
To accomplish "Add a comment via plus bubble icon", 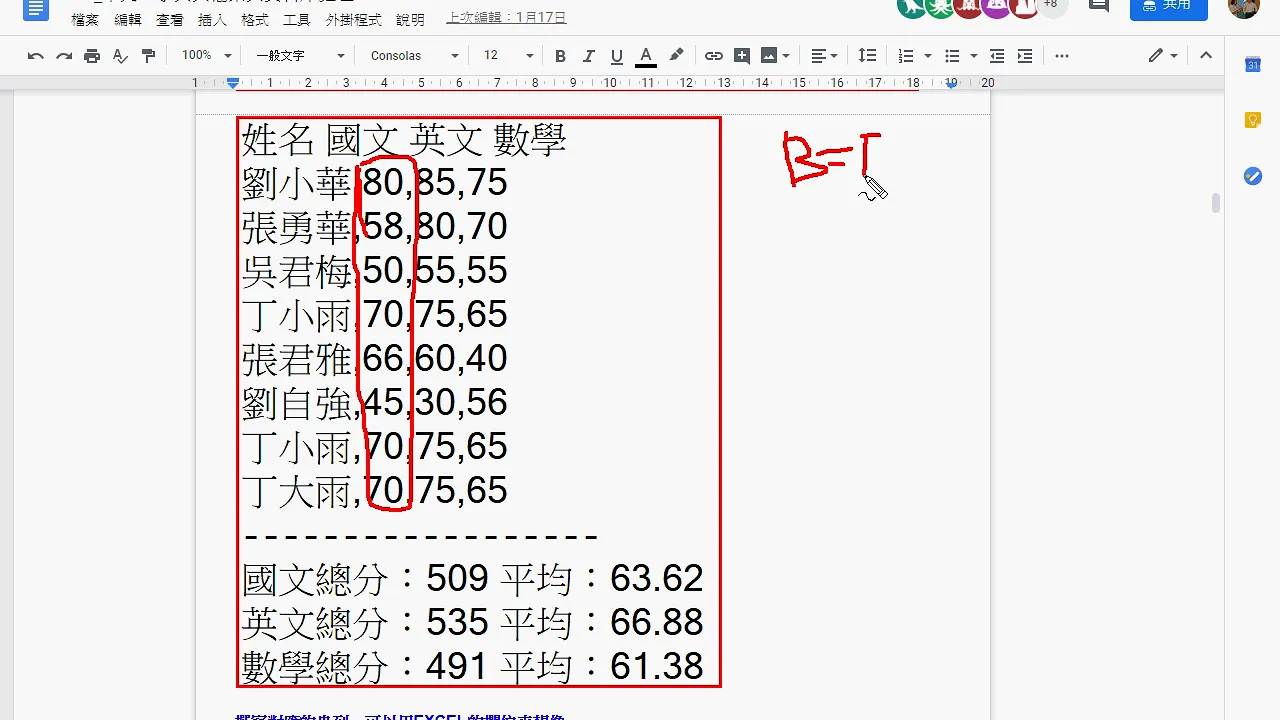I will coord(741,56).
